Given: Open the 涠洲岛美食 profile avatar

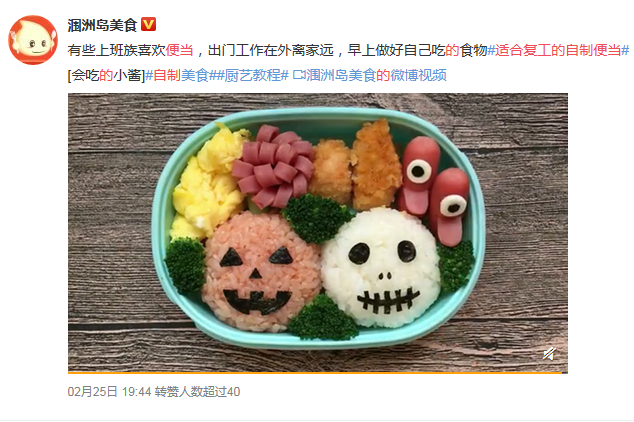Looking at the screenshot, I should point(33,40).
